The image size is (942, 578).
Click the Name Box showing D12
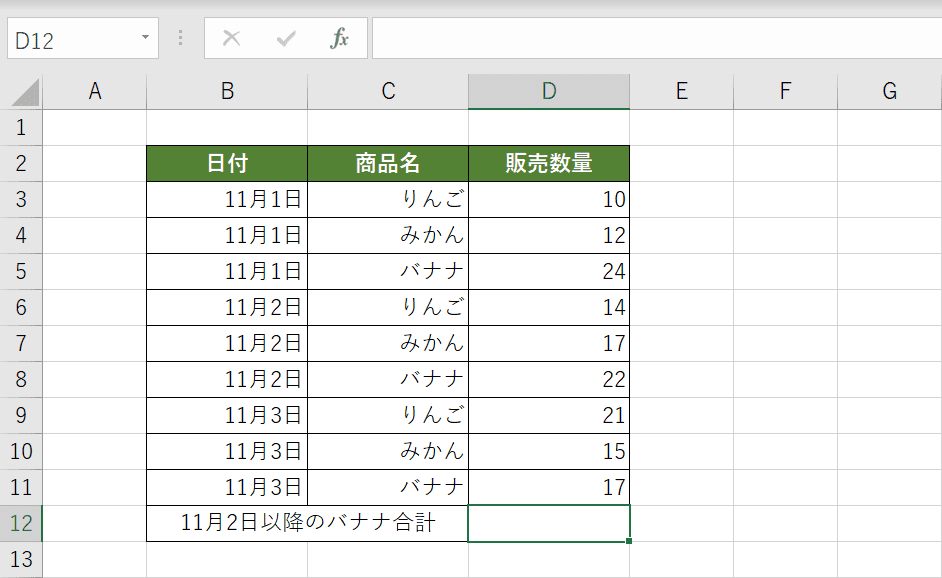(83, 38)
